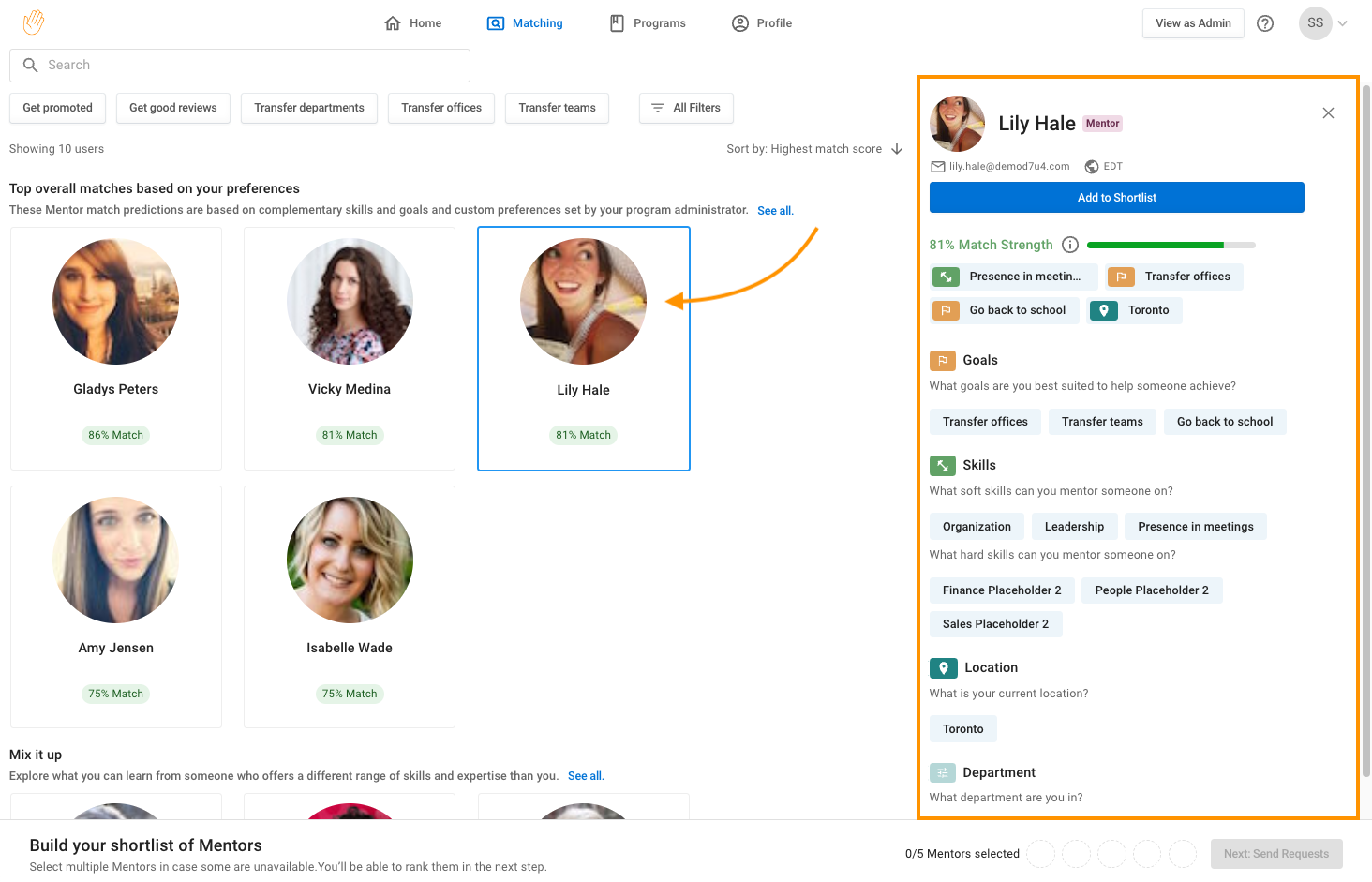
Task: Select Amy Jensen mentor card photo
Action: [116, 560]
